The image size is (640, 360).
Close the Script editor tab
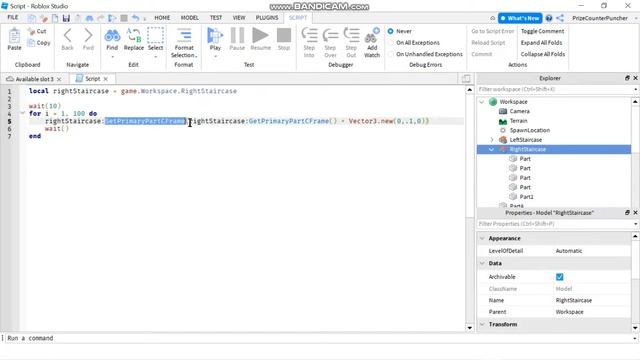point(106,79)
